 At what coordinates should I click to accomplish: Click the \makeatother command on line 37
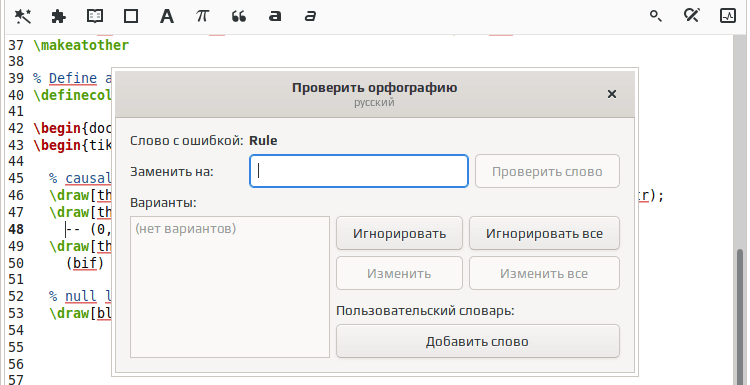coord(81,45)
